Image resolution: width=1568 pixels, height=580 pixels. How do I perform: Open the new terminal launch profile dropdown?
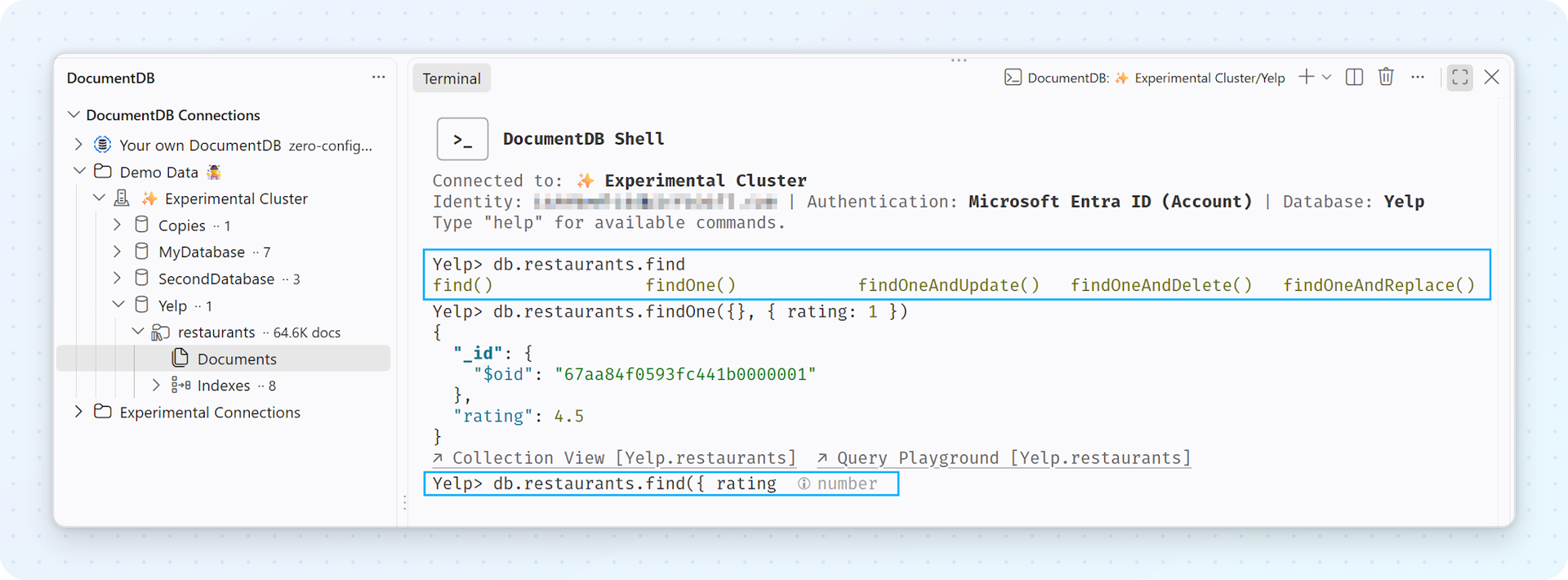[x=1326, y=77]
